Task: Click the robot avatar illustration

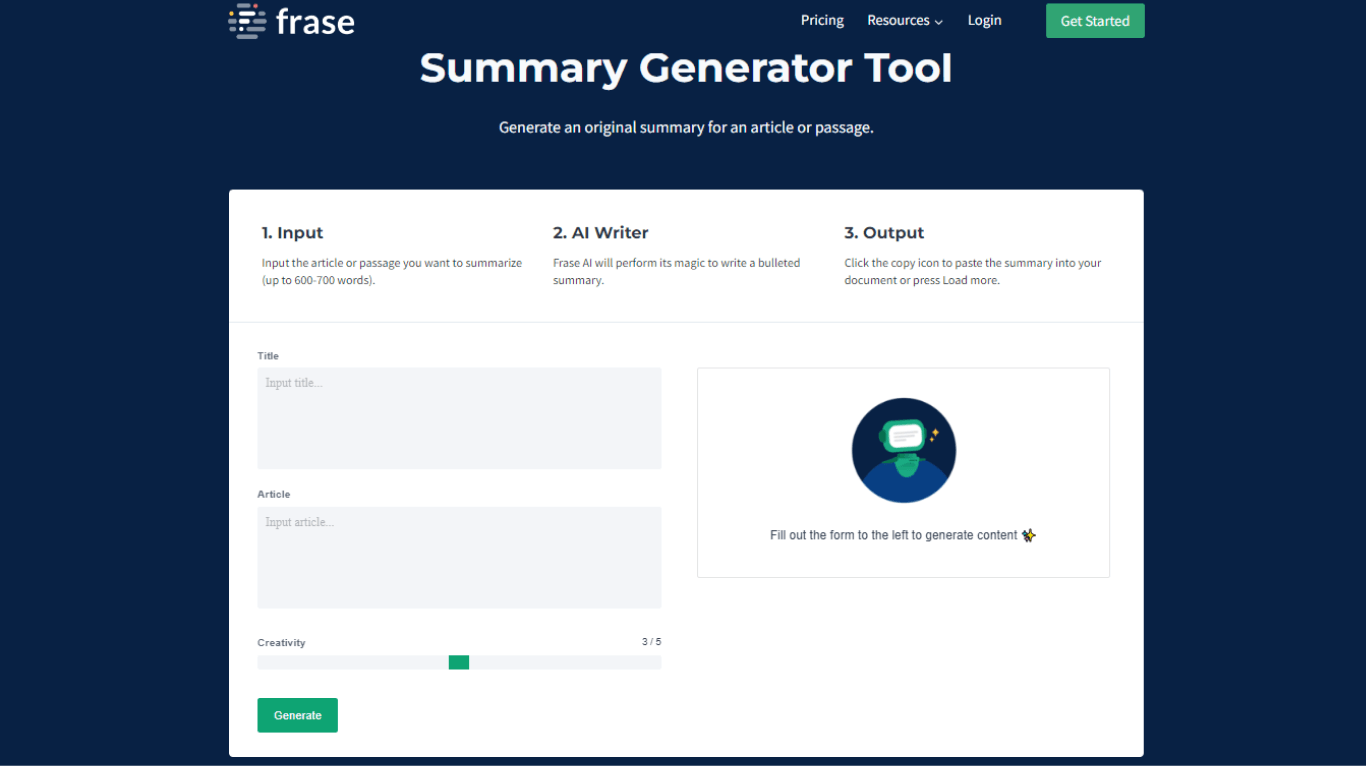Action: pos(904,450)
